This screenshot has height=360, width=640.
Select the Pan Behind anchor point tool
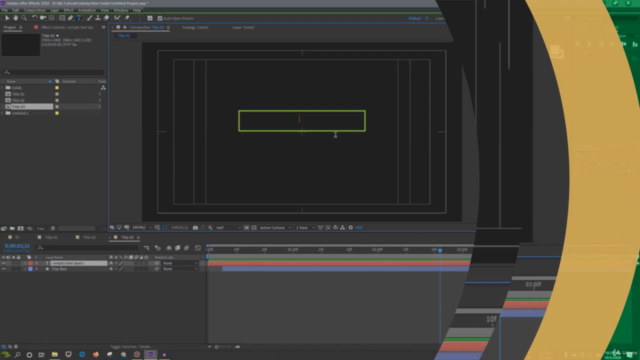pos(51,18)
